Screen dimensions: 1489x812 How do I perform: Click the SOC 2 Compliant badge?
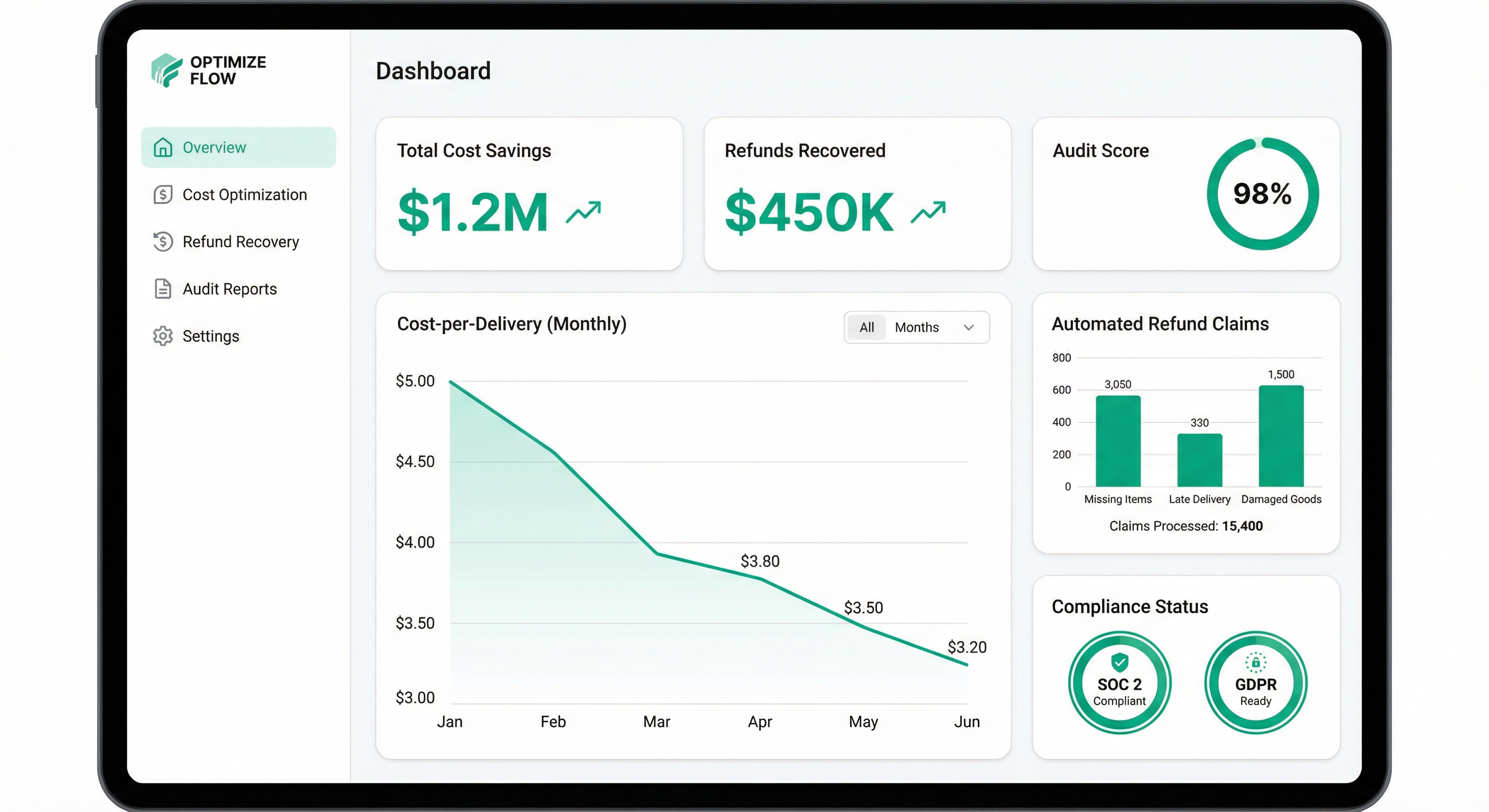[1119, 682]
